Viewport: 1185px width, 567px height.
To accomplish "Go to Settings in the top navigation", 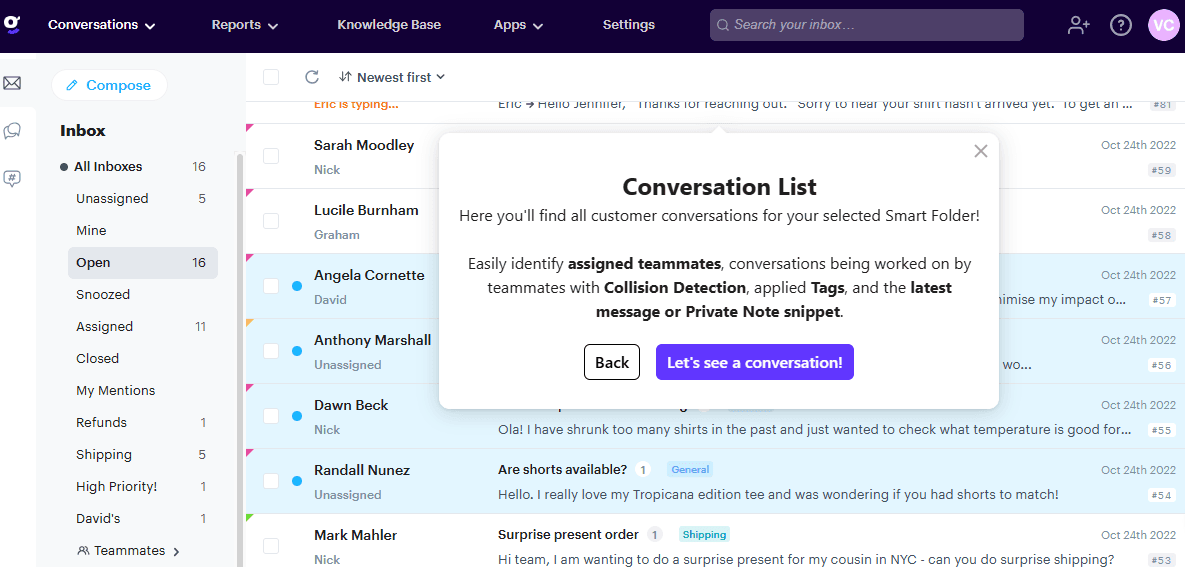I will tap(628, 25).
